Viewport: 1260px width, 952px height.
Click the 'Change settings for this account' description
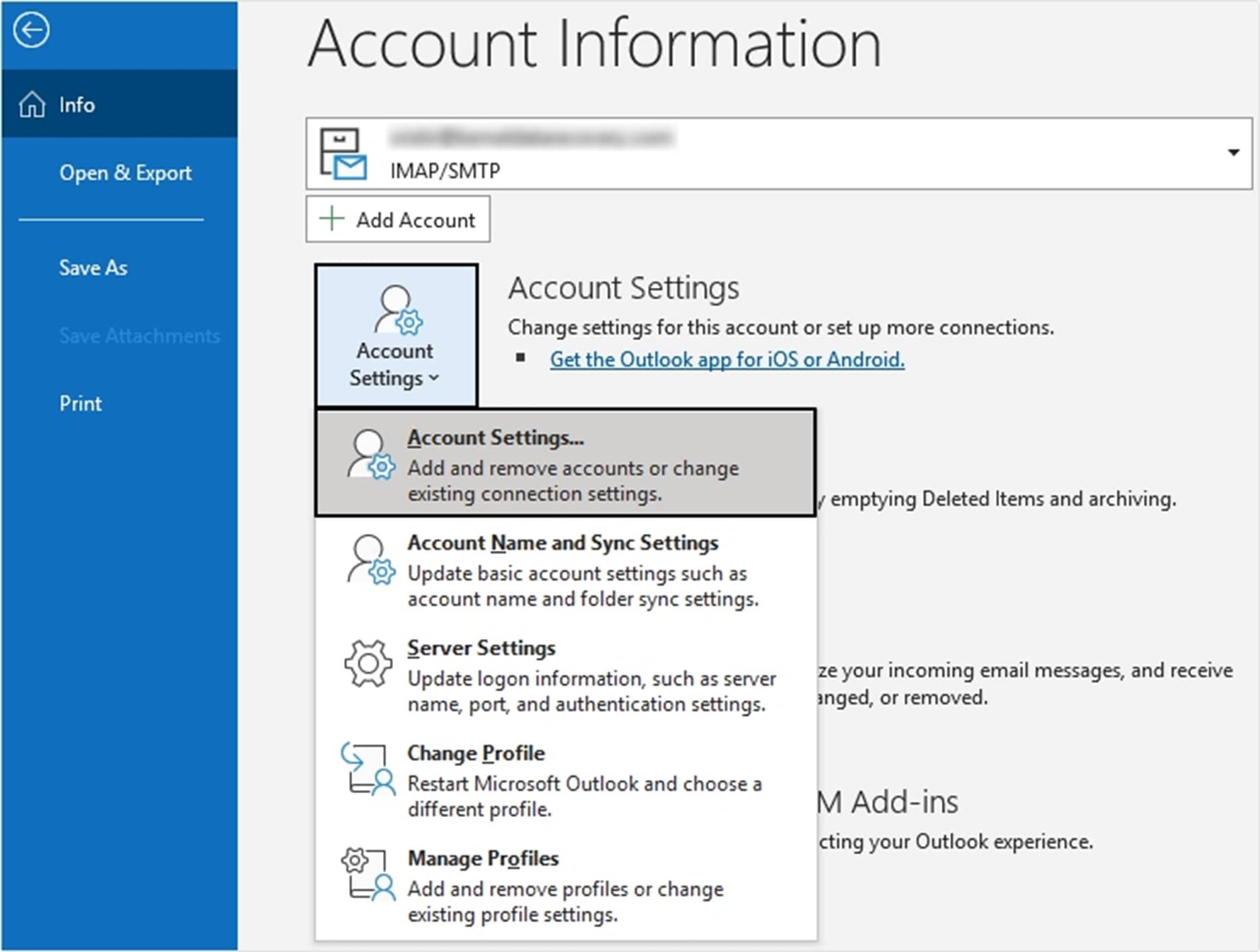(x=781, y=327)
